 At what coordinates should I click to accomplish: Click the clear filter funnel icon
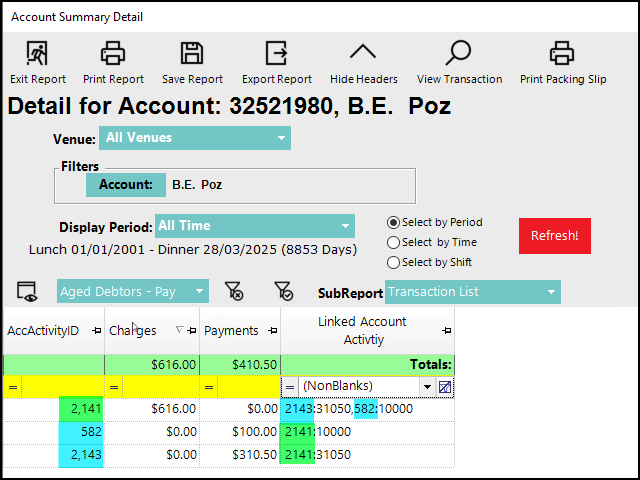pyautogui.click(x=234, y=291)
